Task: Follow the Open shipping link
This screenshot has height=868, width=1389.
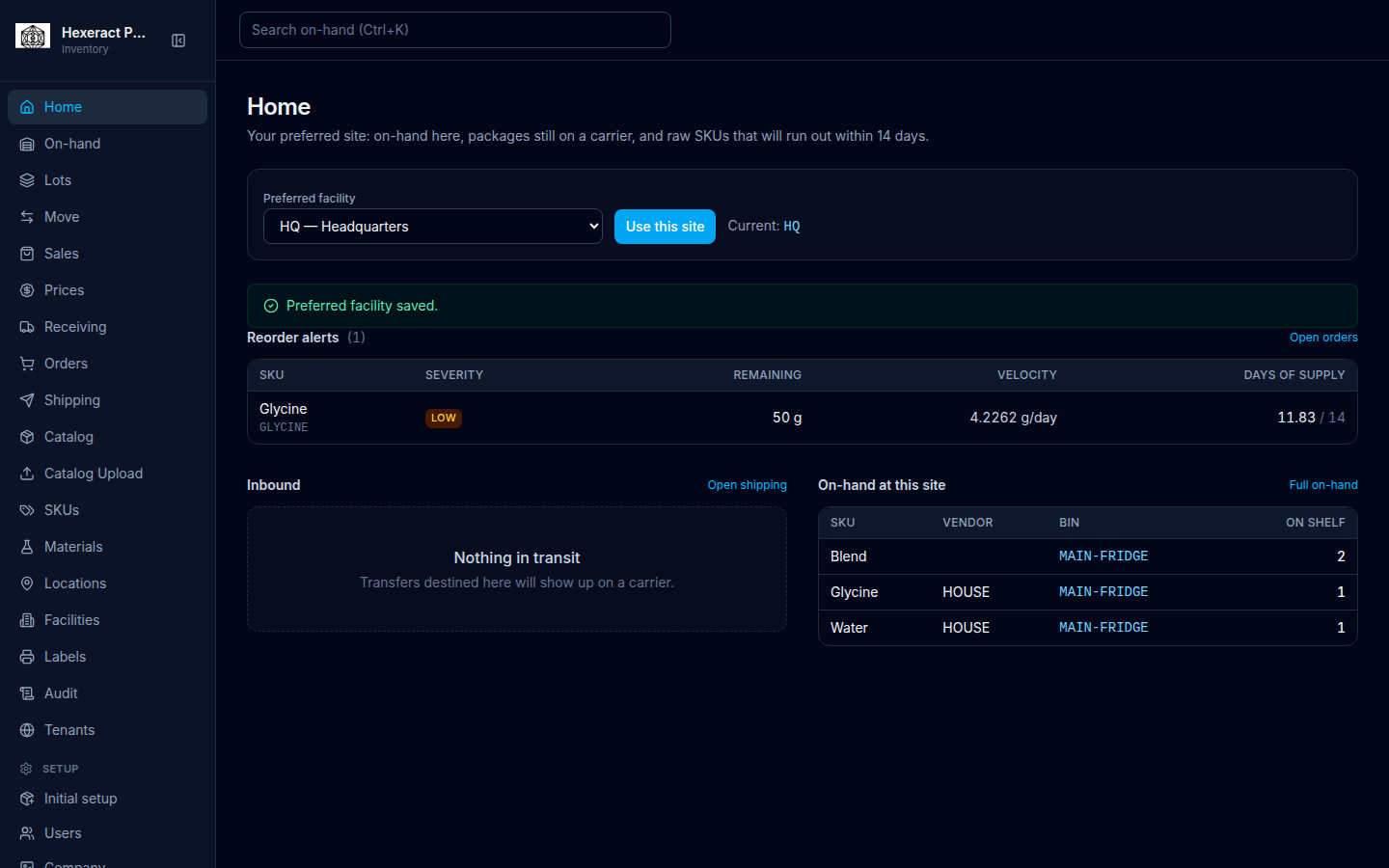Action: 748,485
